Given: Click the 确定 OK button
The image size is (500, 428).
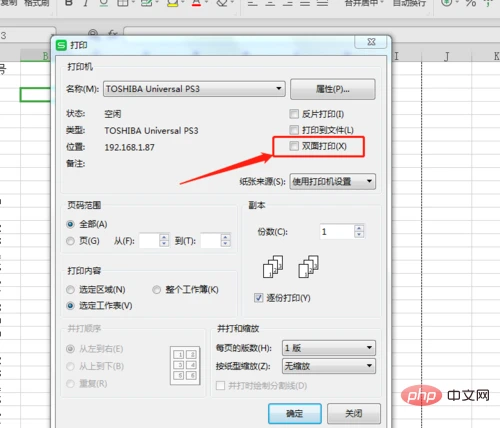Looking at the screenshot, I should coord(295,414).
